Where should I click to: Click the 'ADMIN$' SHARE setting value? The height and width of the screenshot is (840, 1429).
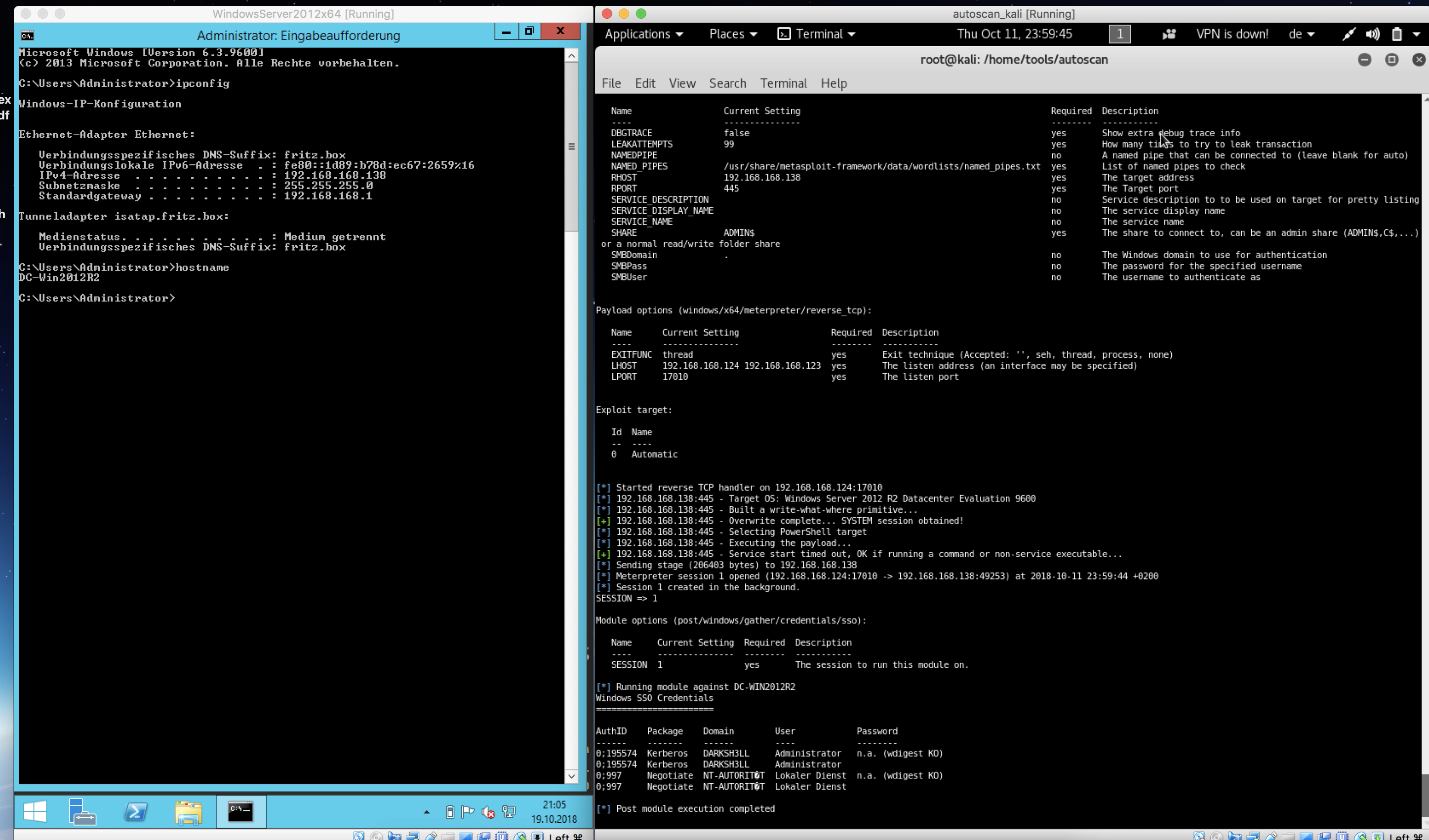(739, 233)
